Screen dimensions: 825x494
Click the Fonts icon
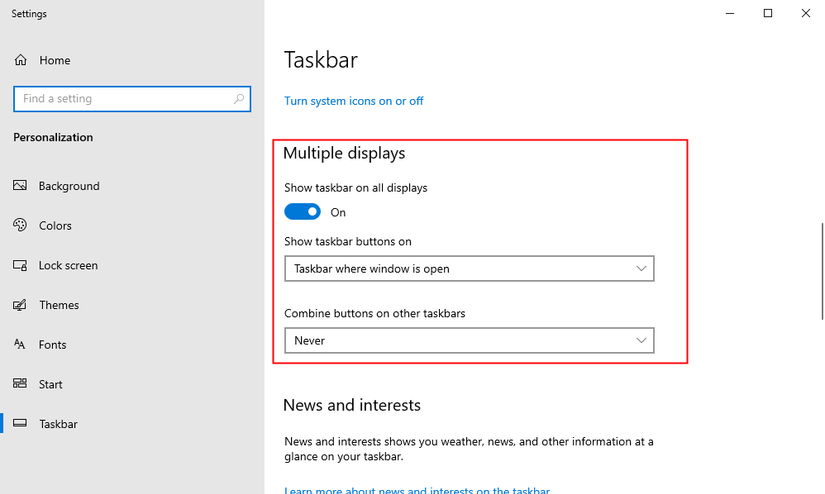(x=19, y=345)
